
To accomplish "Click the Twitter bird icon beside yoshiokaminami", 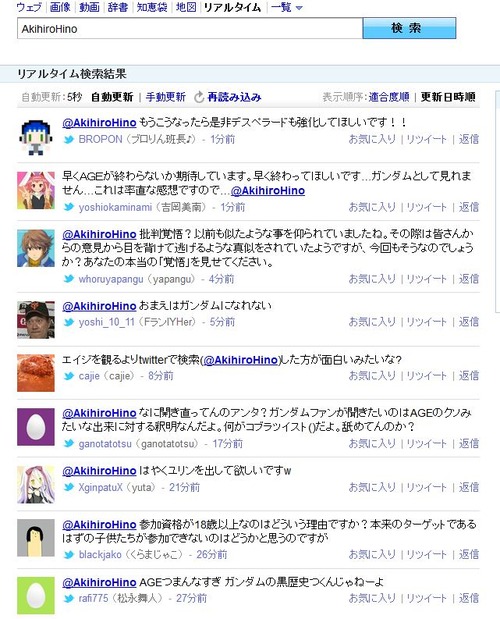I will point(69,207).
